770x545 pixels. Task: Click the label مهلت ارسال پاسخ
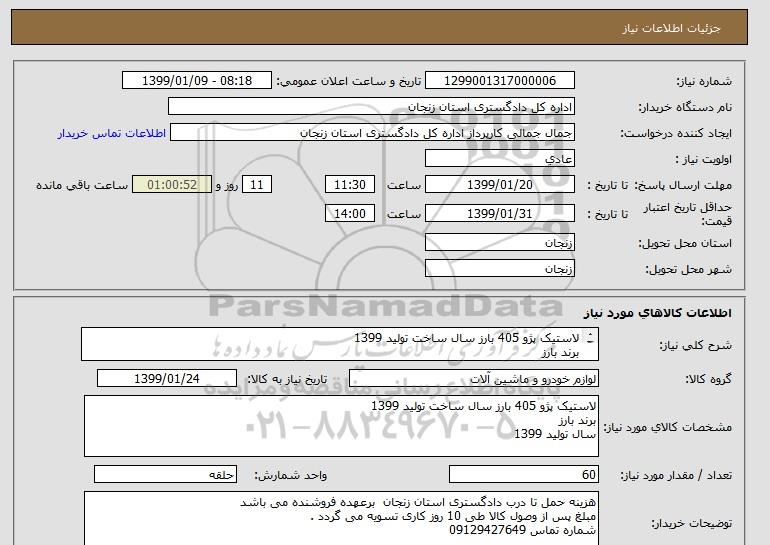[683, 185]
